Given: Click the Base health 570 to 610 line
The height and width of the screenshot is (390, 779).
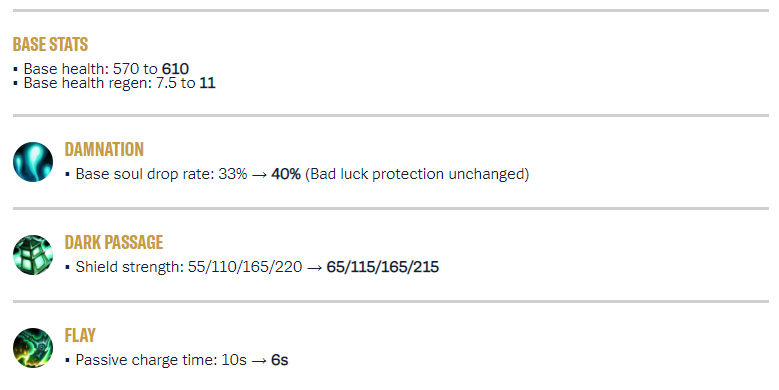Looking at the screenshot, I should pyautogui.click(x=101, y=69).
